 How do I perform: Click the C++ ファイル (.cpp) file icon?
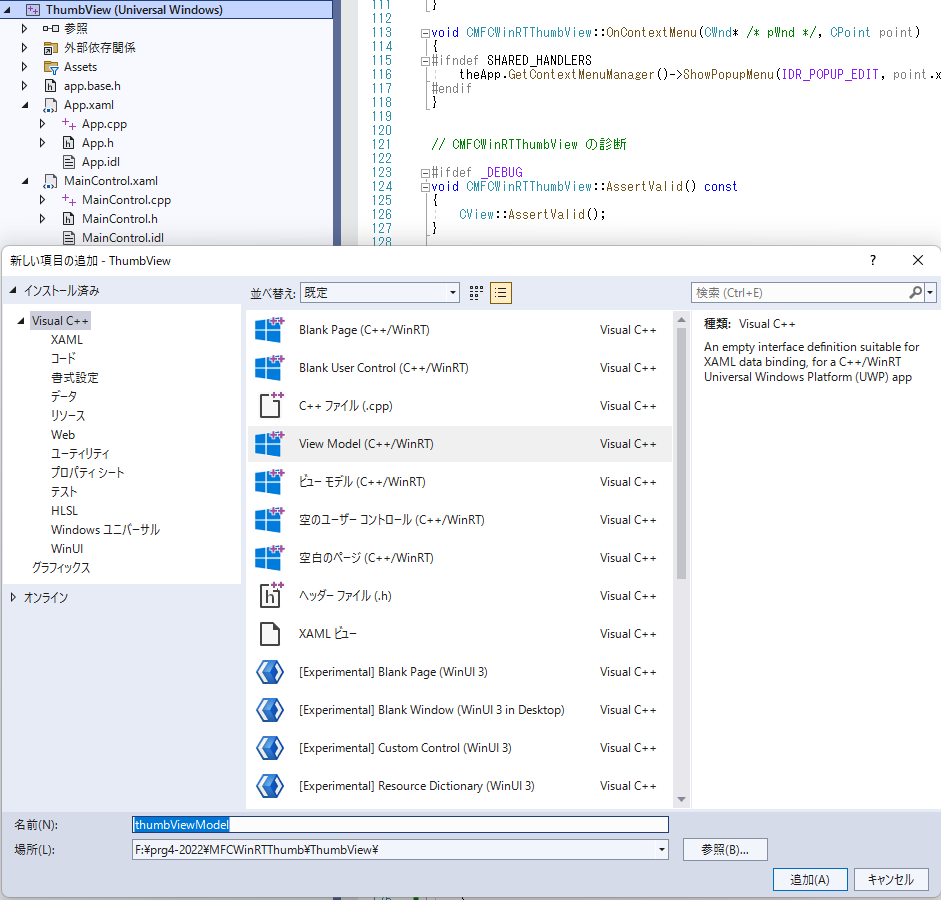pos(271,405)
